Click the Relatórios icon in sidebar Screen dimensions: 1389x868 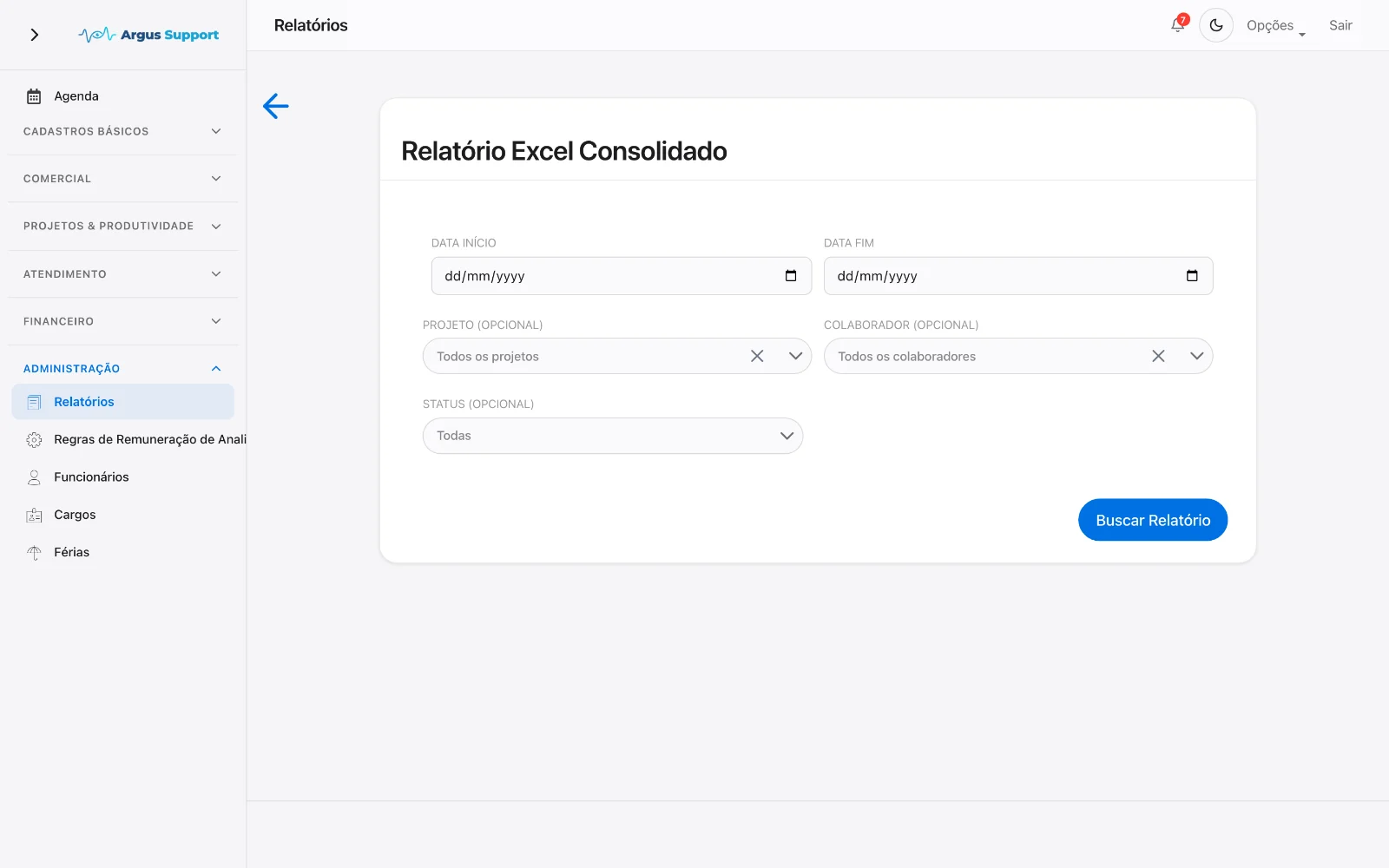pos(34,402)
